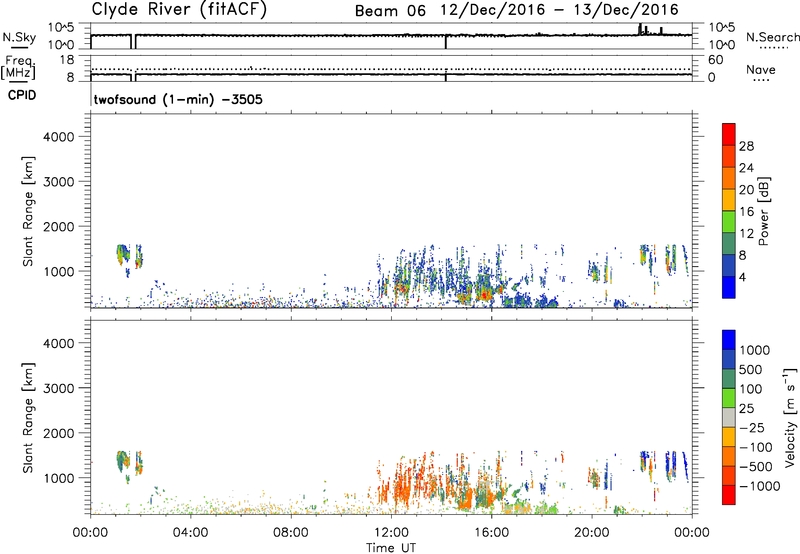
Task: Click the 04:00 time tick label
Action: coord(191,533)
